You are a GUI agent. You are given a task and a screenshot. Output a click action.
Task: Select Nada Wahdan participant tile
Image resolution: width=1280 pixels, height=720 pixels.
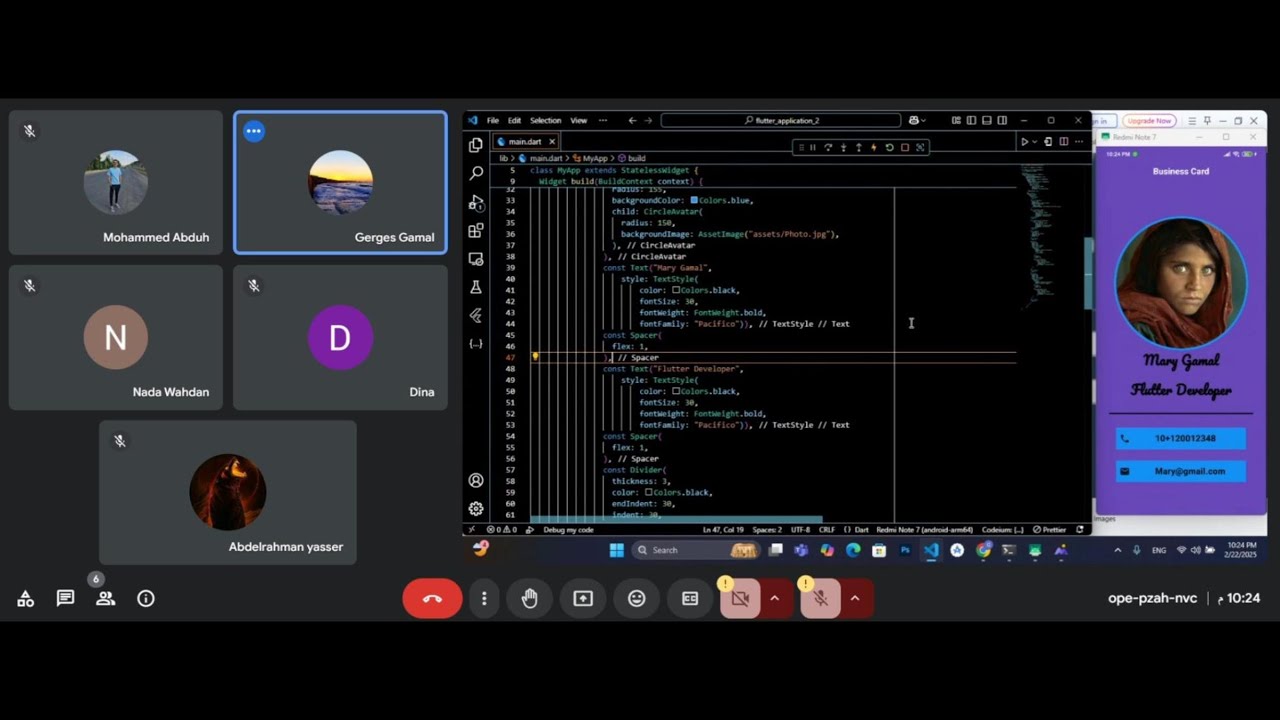tap(116, 337)
